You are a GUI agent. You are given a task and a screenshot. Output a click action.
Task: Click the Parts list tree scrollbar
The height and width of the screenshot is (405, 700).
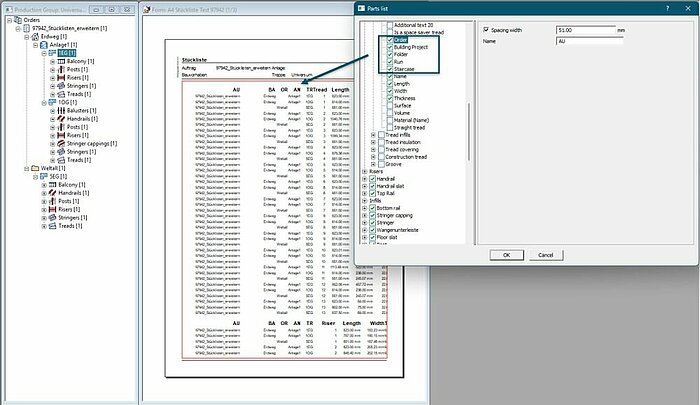[469, 132]
